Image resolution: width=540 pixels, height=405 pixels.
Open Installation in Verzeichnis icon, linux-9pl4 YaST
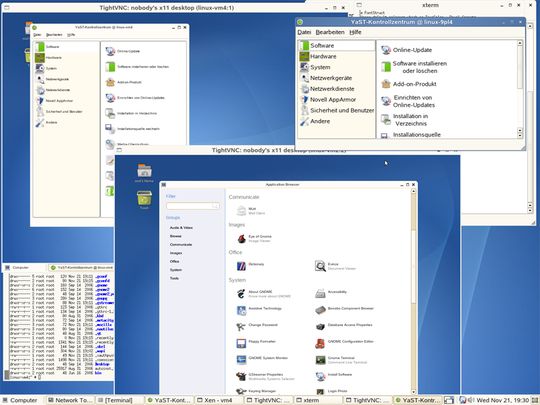click(x=386, y=120)
